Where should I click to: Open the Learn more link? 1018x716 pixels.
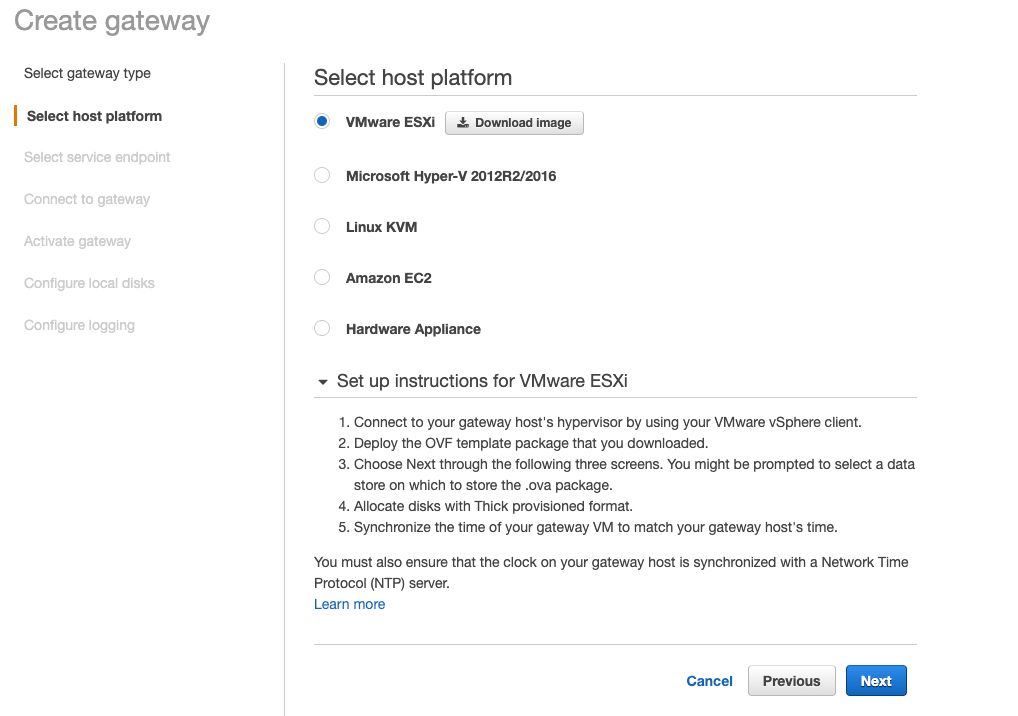348,604
